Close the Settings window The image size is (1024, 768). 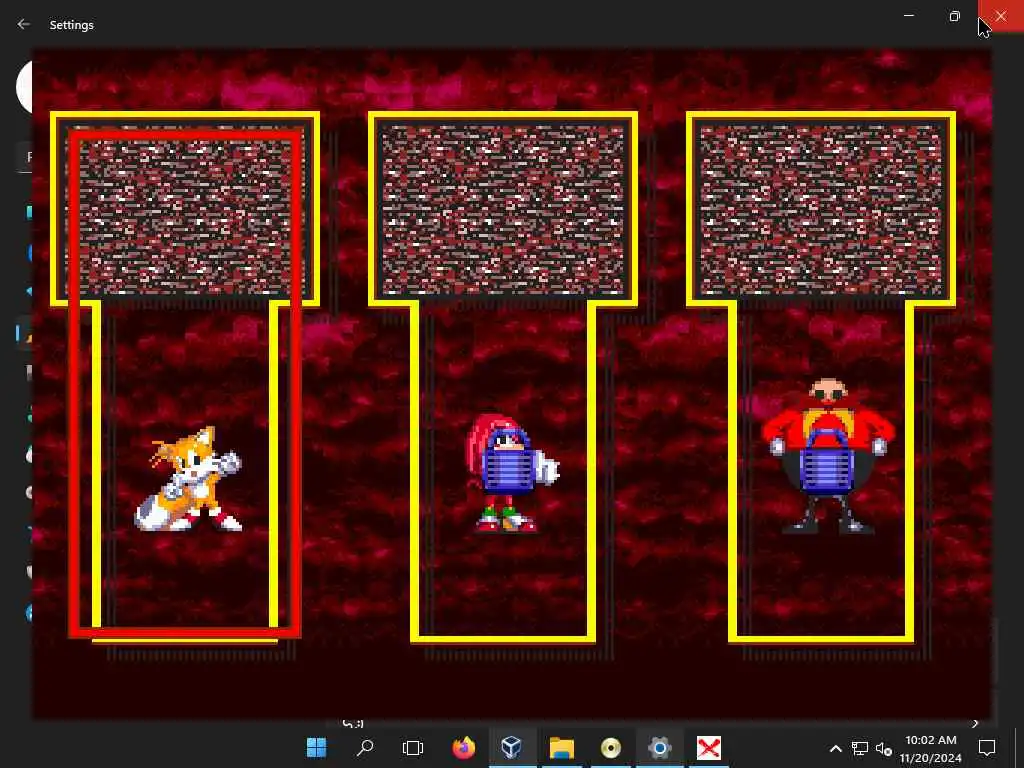1000,16
